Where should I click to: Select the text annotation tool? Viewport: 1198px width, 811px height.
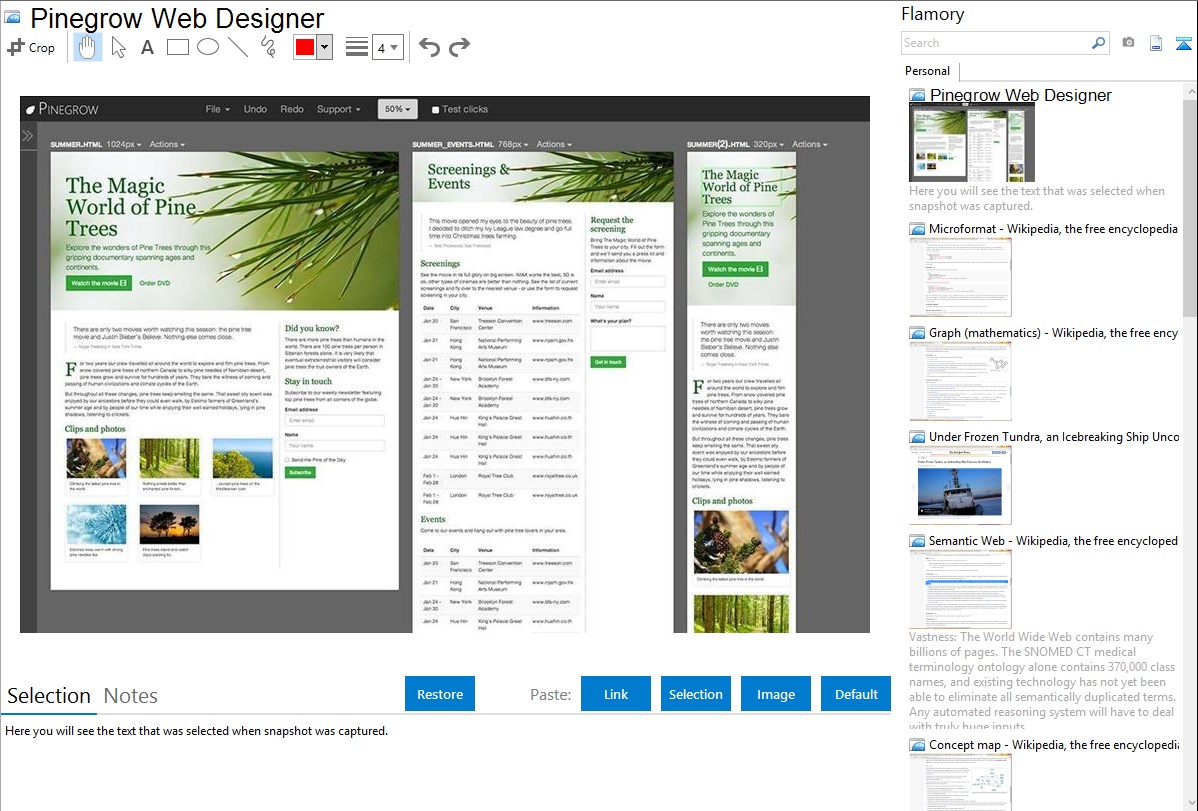pyautogui.click(x=147, y=47)
